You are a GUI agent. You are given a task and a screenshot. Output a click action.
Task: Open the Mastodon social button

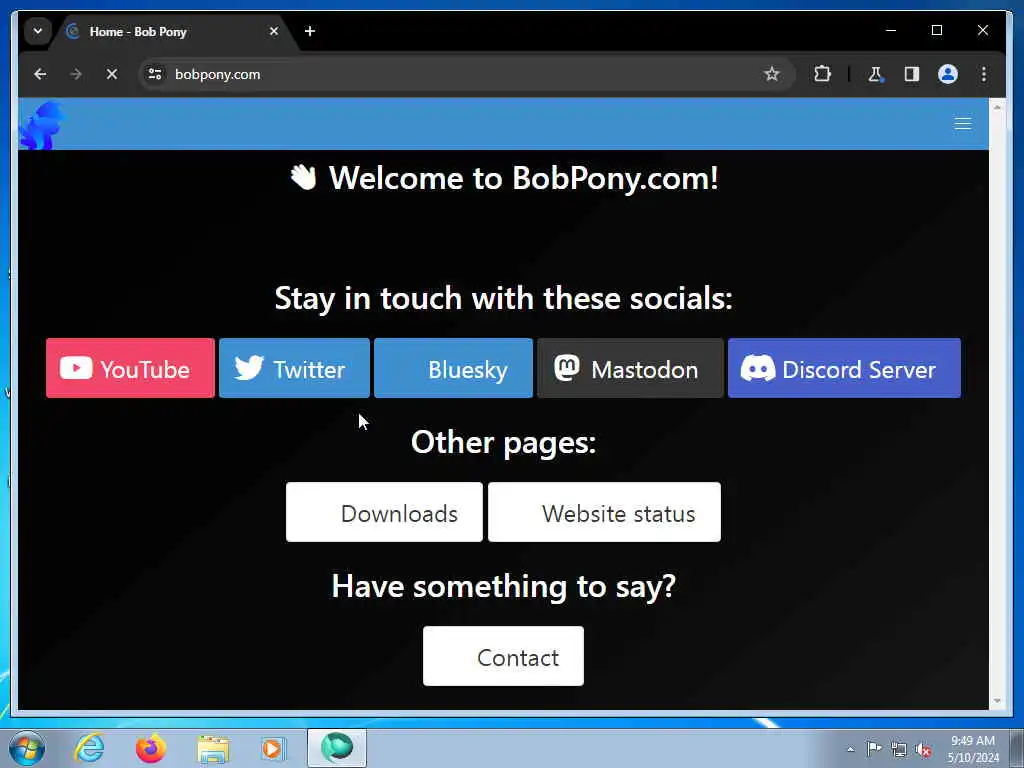[x=630, y=368]
